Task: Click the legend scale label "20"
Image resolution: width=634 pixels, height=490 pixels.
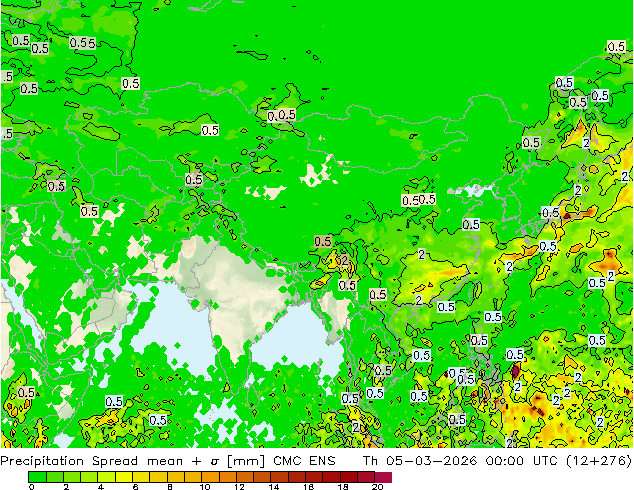Action: [377, 487]
